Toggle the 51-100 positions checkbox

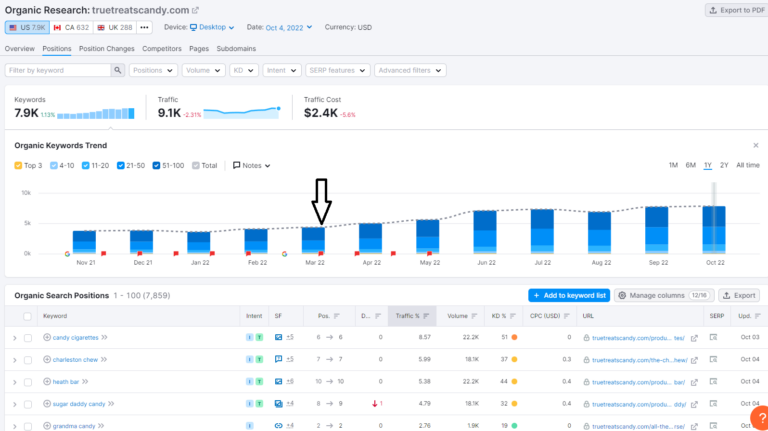(x=156, y=166)
